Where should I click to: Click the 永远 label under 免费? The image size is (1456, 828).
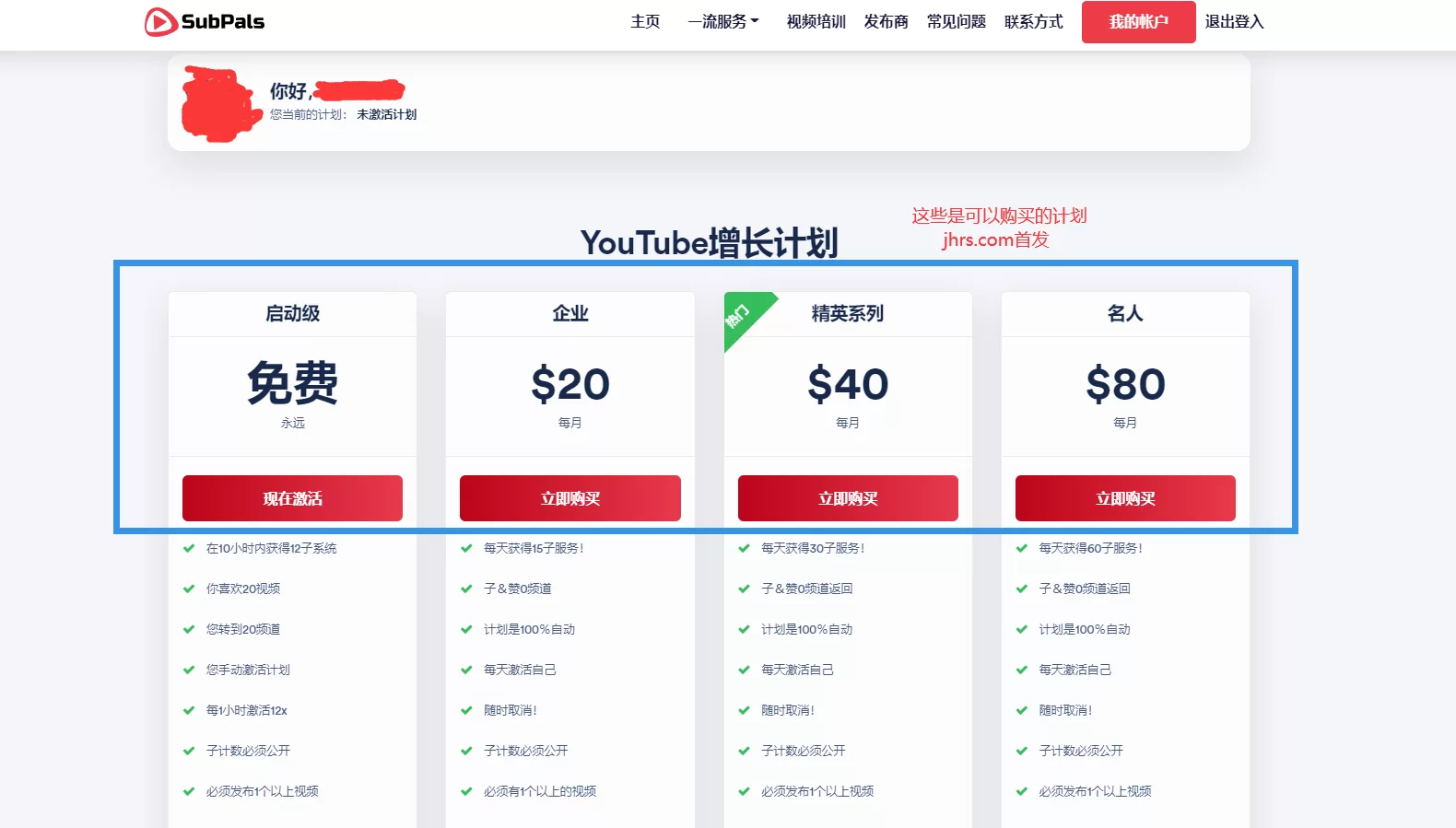tap(292, 423)
